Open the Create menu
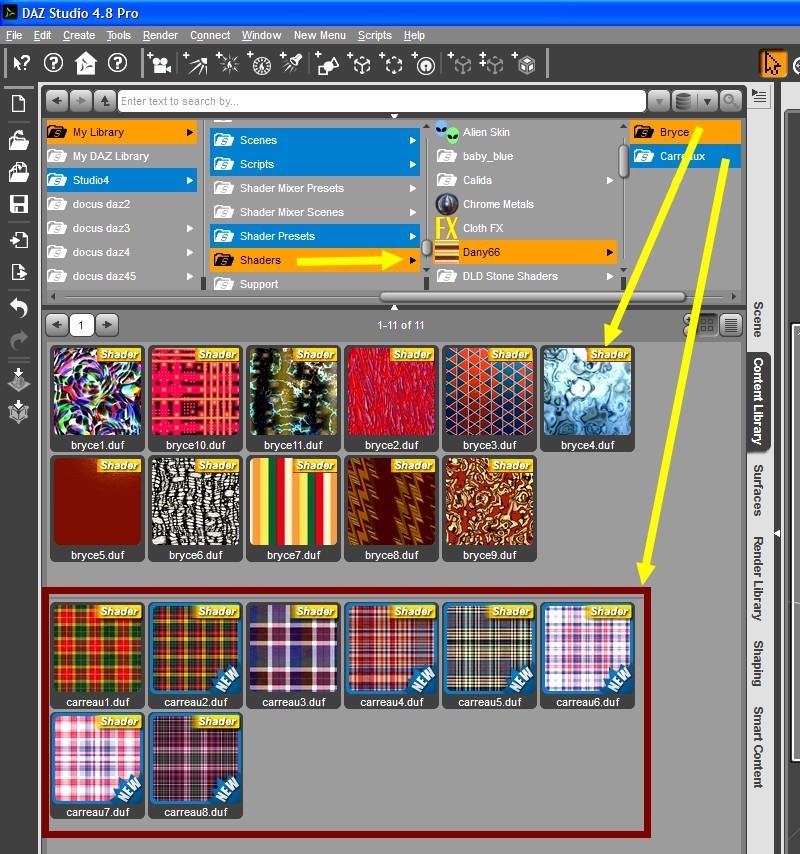The width and height of the screenshot is (800, 854). (79, 35)
